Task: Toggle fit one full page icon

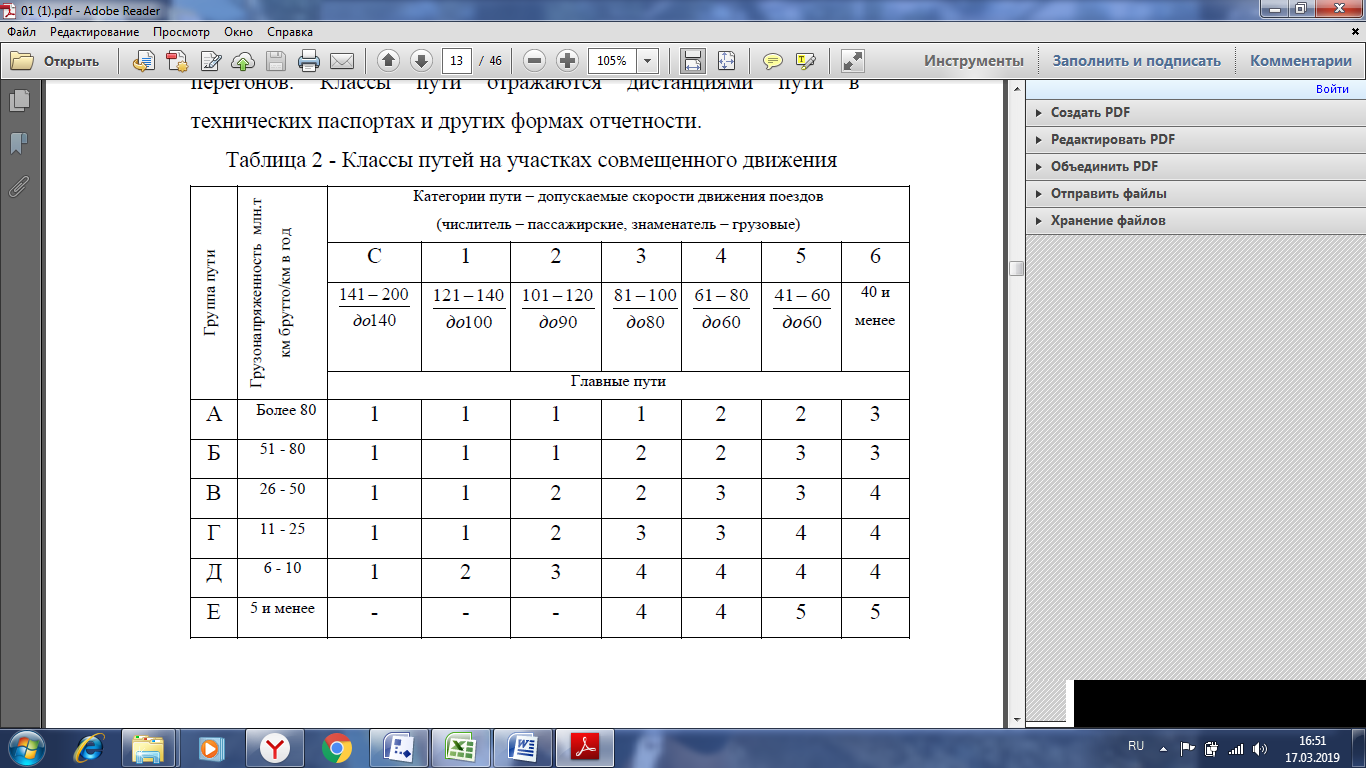Action: 726,61
